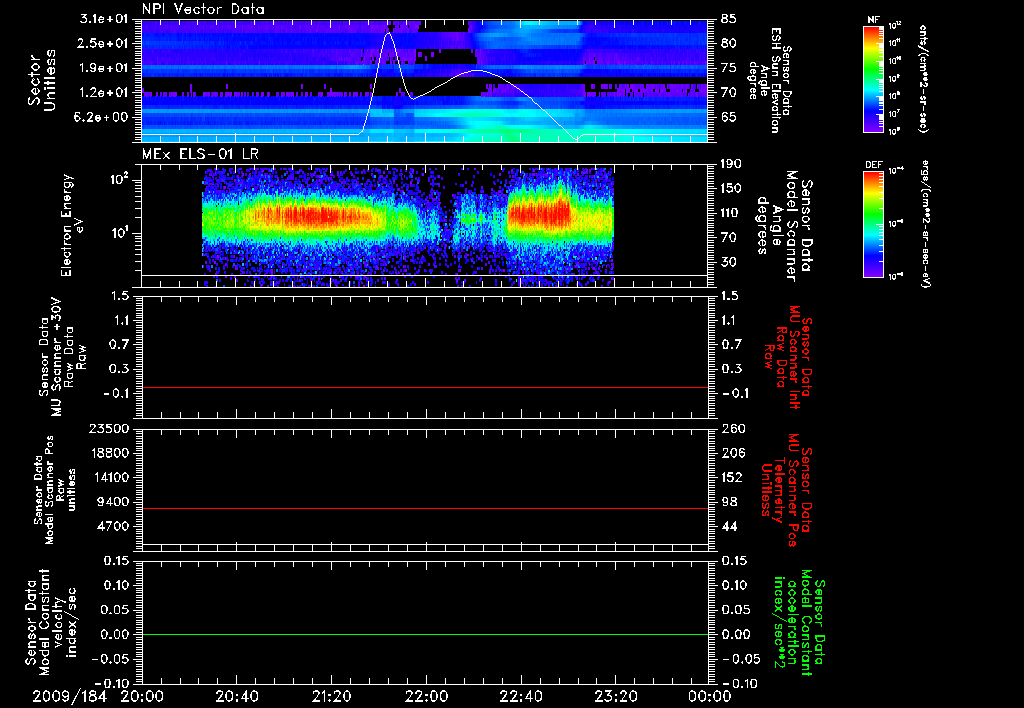Click the '21:20' time axis label

pyautogui.click(x=331, y=697)
